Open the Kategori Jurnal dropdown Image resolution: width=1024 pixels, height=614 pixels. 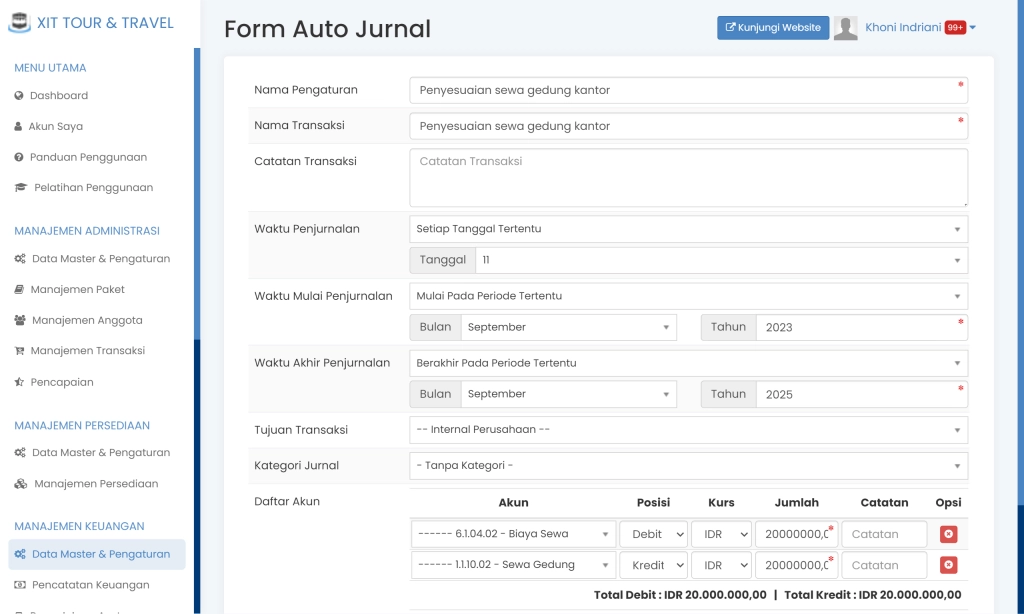coord(688,465)
